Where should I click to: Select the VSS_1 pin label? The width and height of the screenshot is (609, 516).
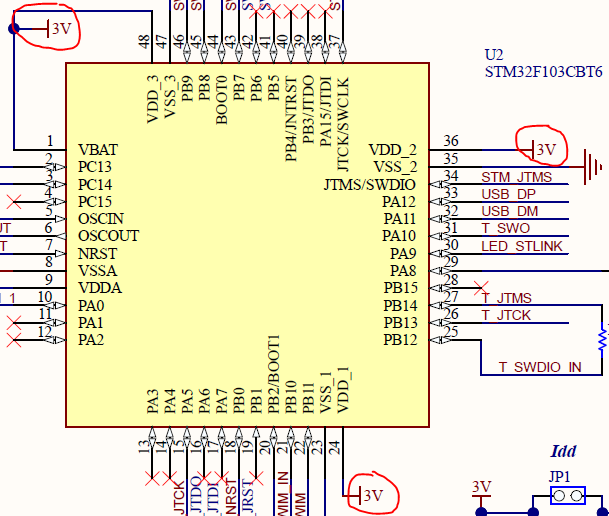pyautogui.click(x=326, y=392)
